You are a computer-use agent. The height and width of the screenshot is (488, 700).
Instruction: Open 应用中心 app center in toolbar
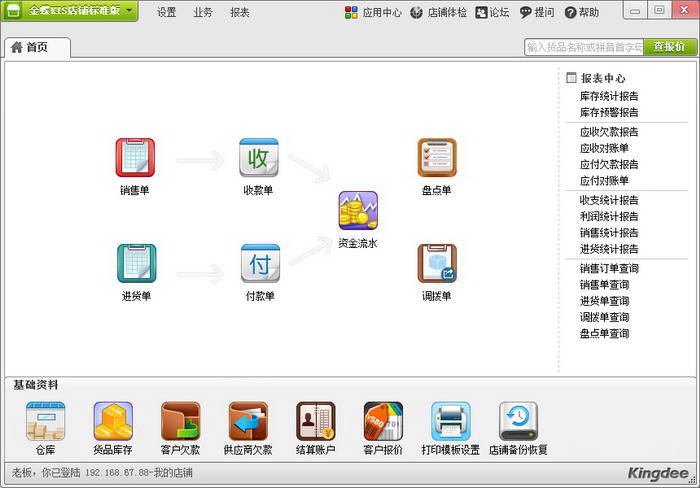click(x=373, y=13)
